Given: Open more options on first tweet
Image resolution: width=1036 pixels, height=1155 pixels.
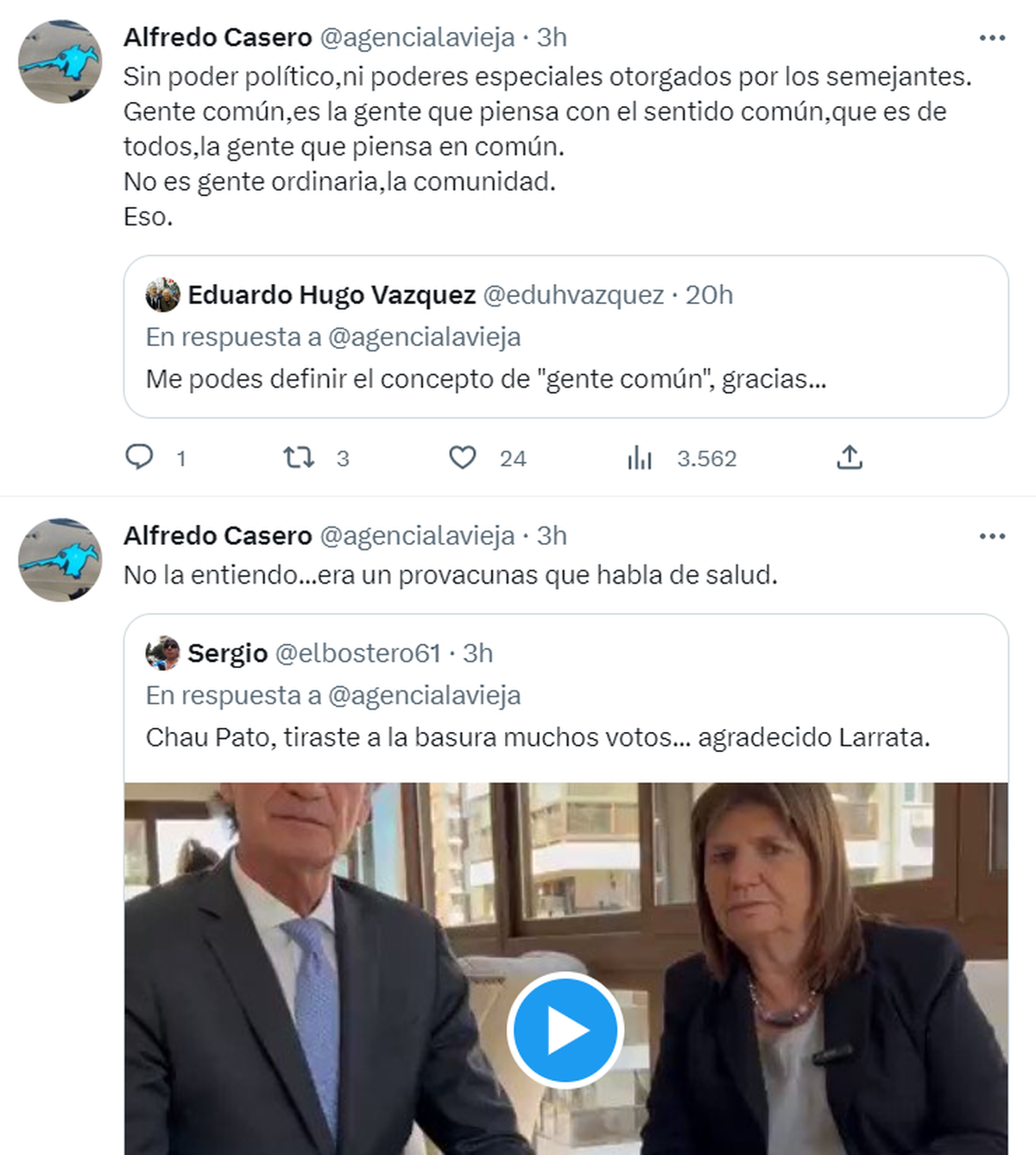Looking at the screenshot, I should tap(992, 38).
